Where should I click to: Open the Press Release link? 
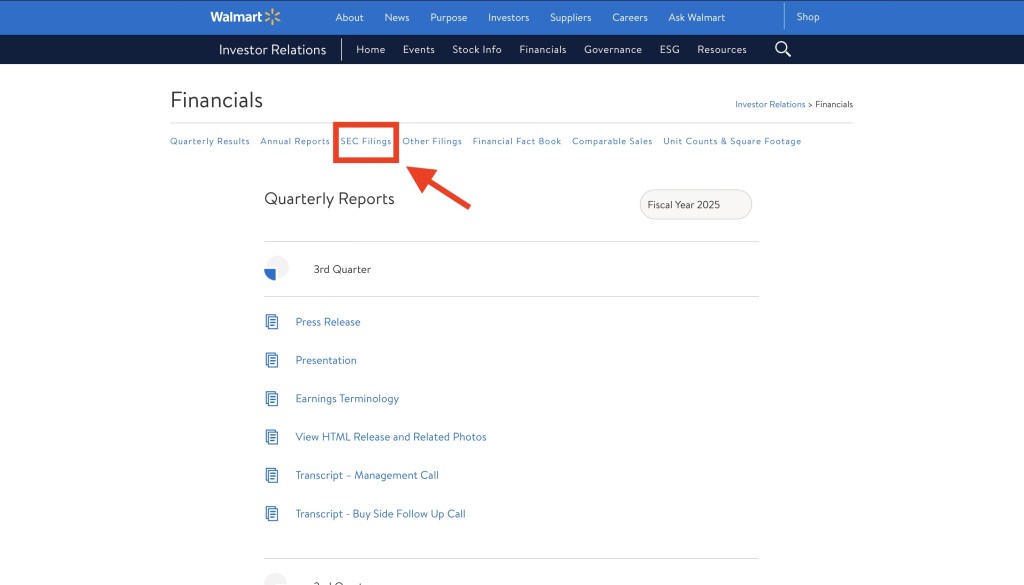coord(328,322)
